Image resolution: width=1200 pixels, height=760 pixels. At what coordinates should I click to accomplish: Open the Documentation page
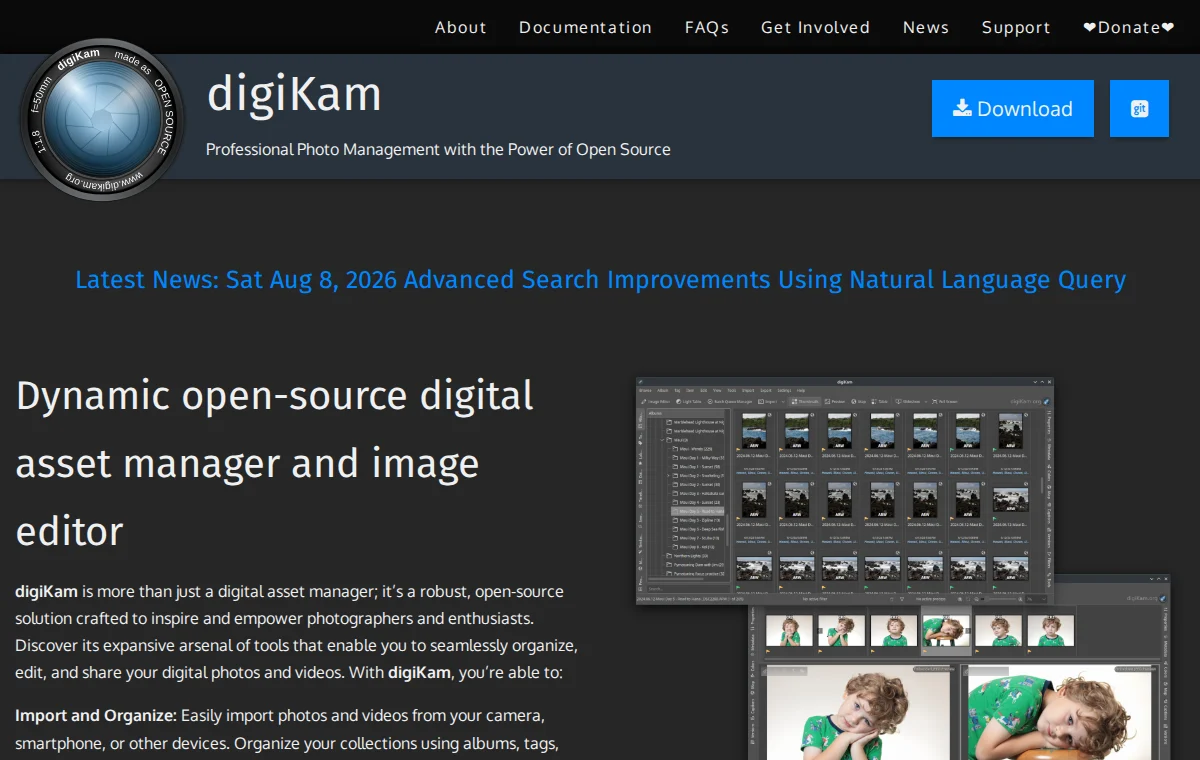(x=585, y=27)
